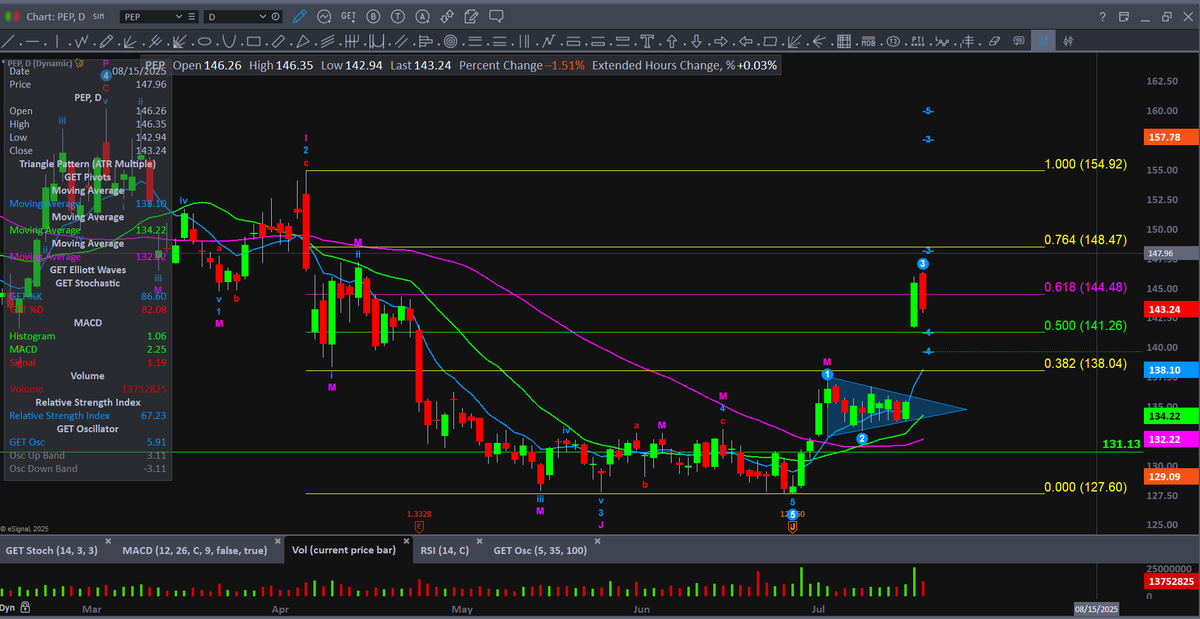The width and height of the screenshot is (1200, 619).
Task: Open the notes pad icon
Action: tap(471, 17)
